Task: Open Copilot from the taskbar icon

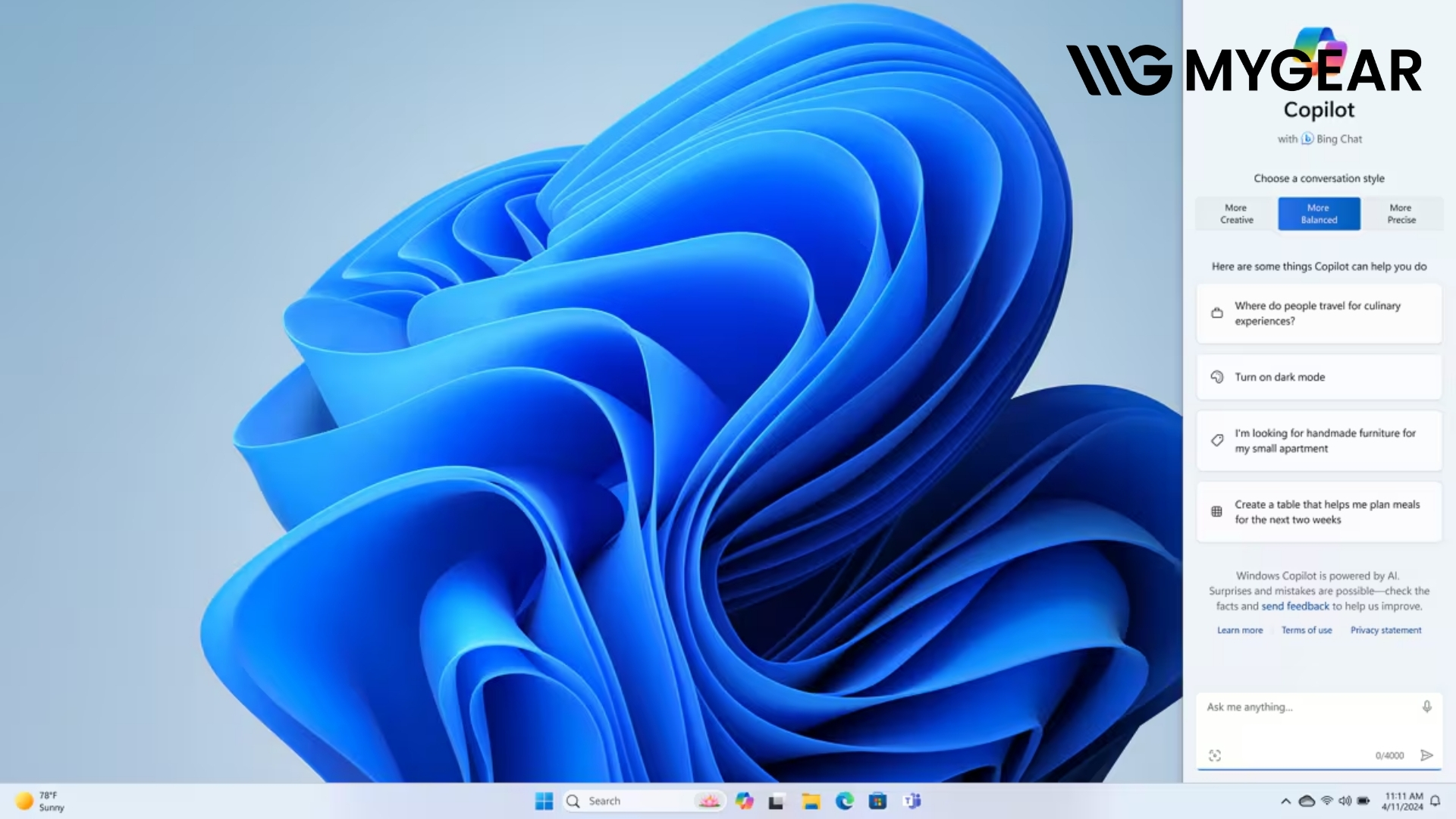Action: point(744,801)
